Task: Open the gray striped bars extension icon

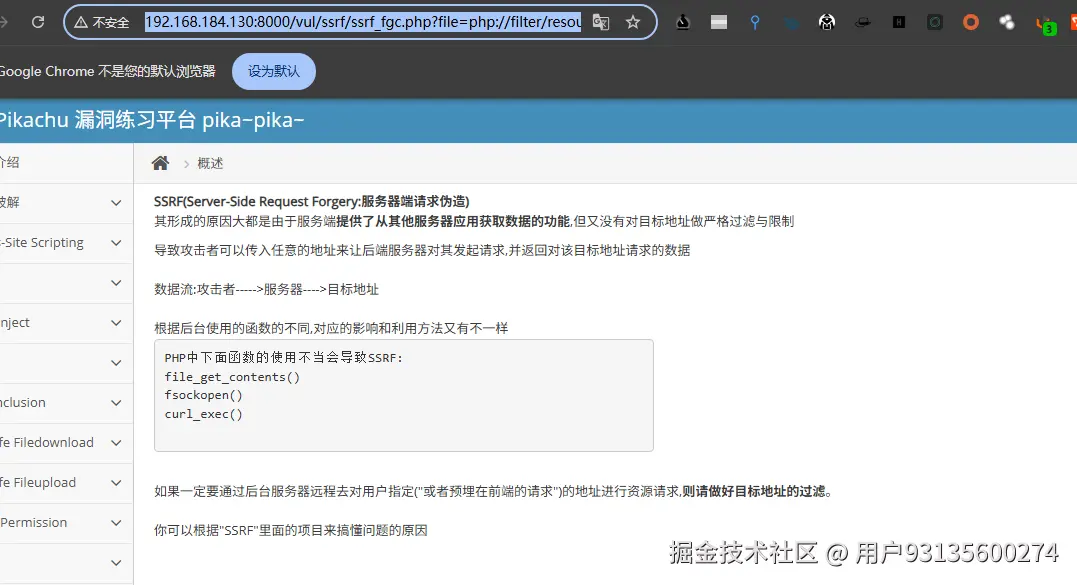Action: point(719,22)
